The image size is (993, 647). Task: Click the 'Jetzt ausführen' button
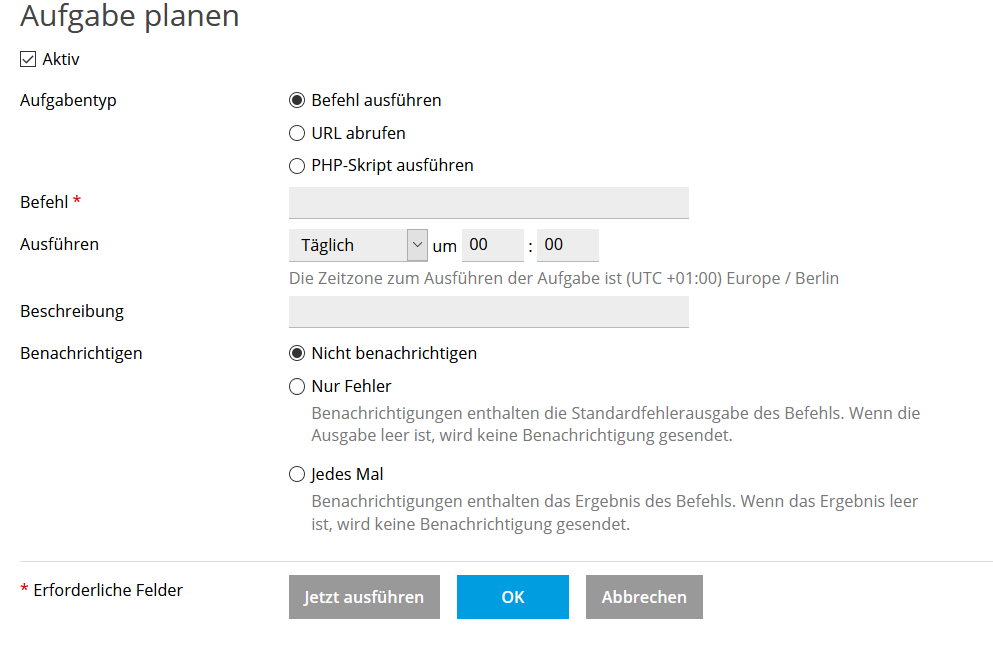tap(364, 597)
